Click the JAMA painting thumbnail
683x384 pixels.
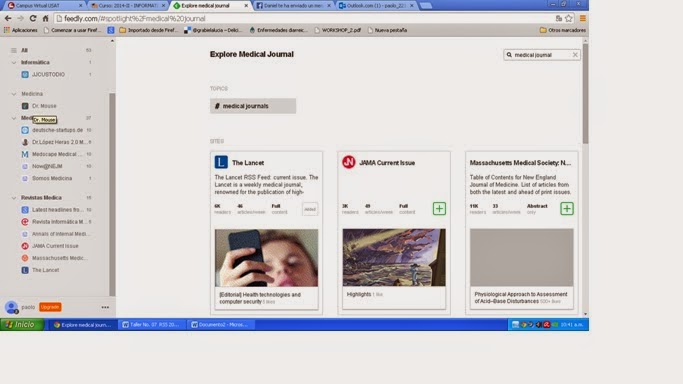pyautogui.click(x=394, y=258)
